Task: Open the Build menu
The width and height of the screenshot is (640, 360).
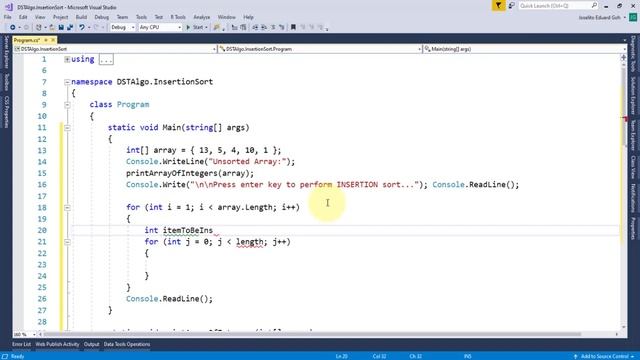Action: 81,17
